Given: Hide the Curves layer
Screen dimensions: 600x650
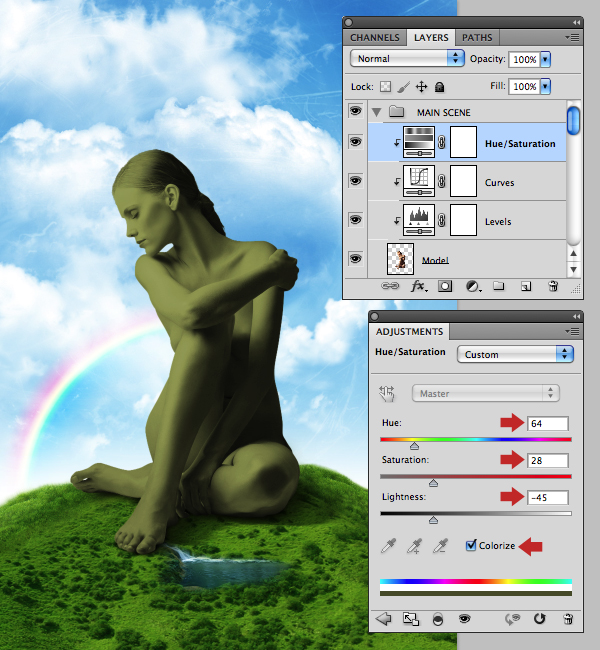Looking at the screenshot, I should 355,181.
